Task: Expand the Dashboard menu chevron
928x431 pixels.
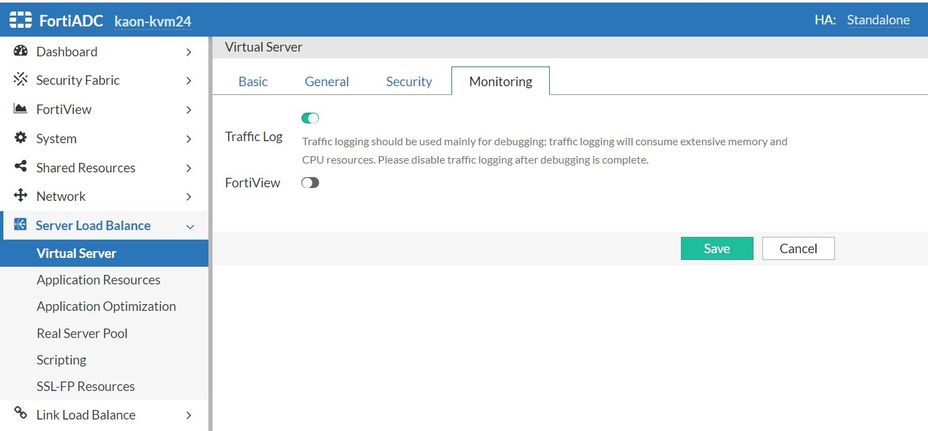Action: coord(189,52)
